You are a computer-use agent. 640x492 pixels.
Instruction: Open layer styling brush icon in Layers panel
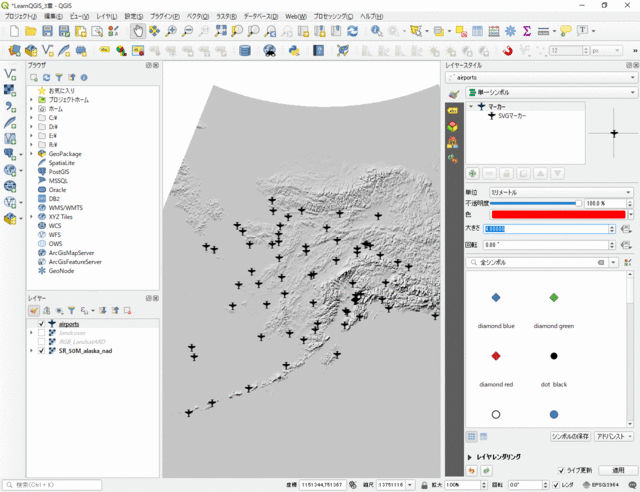(34, 311)
